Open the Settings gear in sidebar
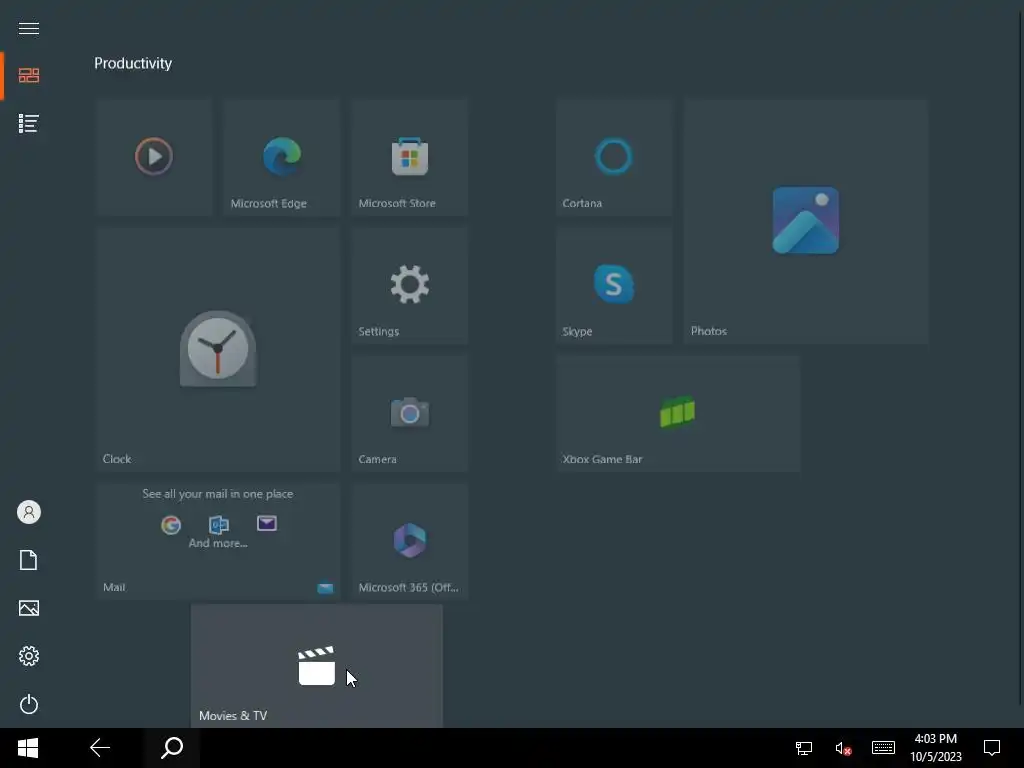1024x768 pixels. (x=29, y=656)
